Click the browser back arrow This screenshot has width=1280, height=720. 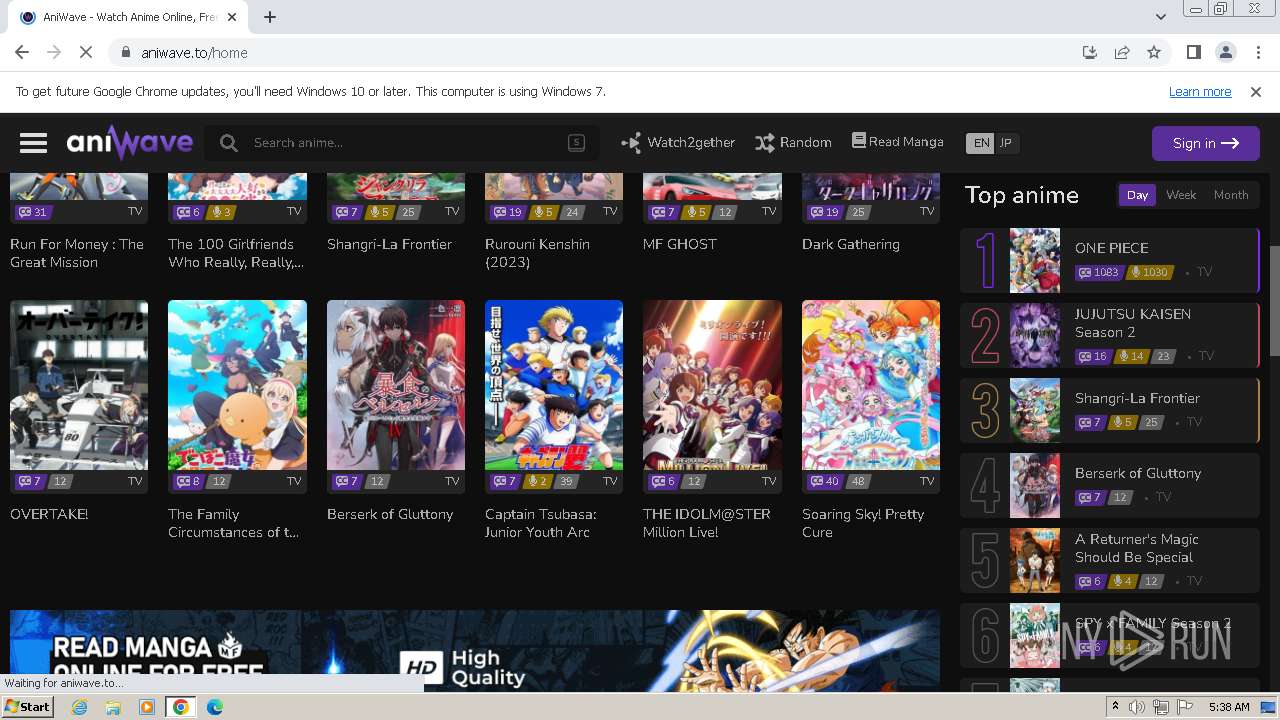[22, 52]
